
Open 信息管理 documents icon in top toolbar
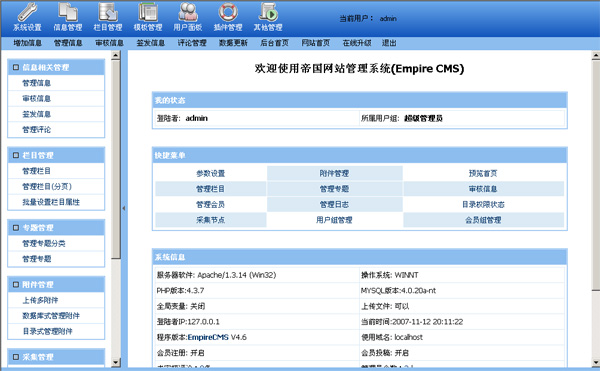pyautogui.click(x=68, y=13)
